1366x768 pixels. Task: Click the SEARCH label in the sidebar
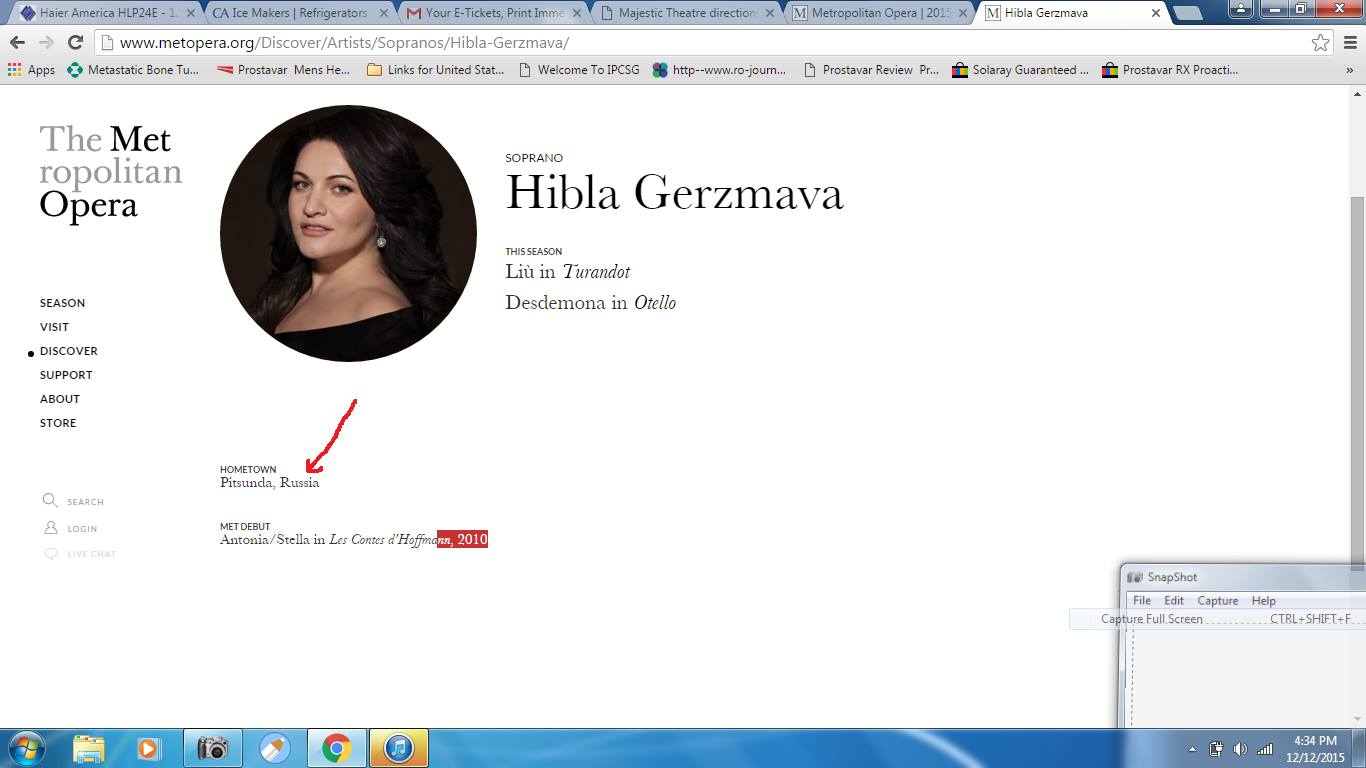(x=85, y=502)
